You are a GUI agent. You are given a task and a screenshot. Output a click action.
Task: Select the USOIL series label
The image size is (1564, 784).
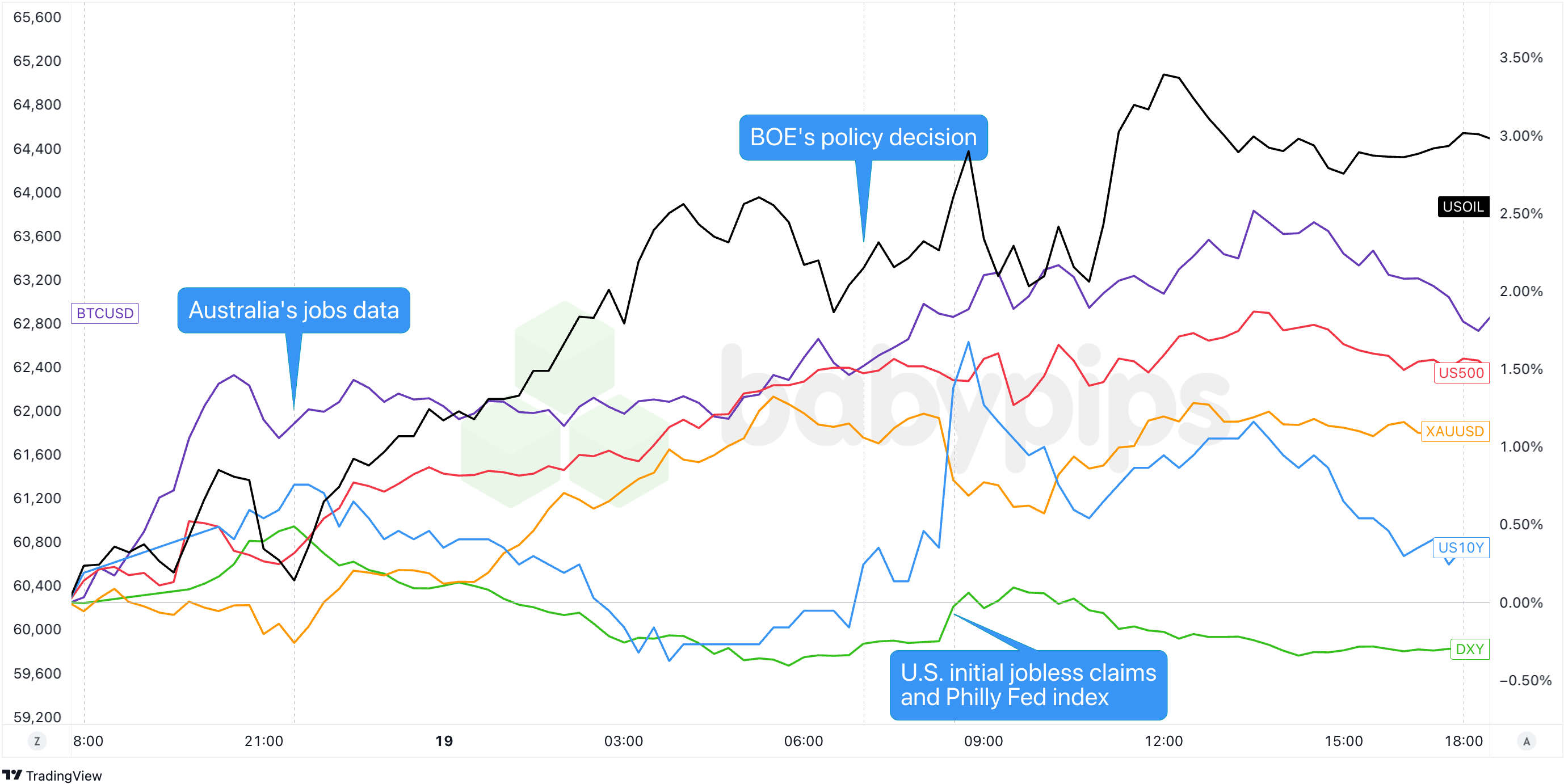(x=1462, y=207)
